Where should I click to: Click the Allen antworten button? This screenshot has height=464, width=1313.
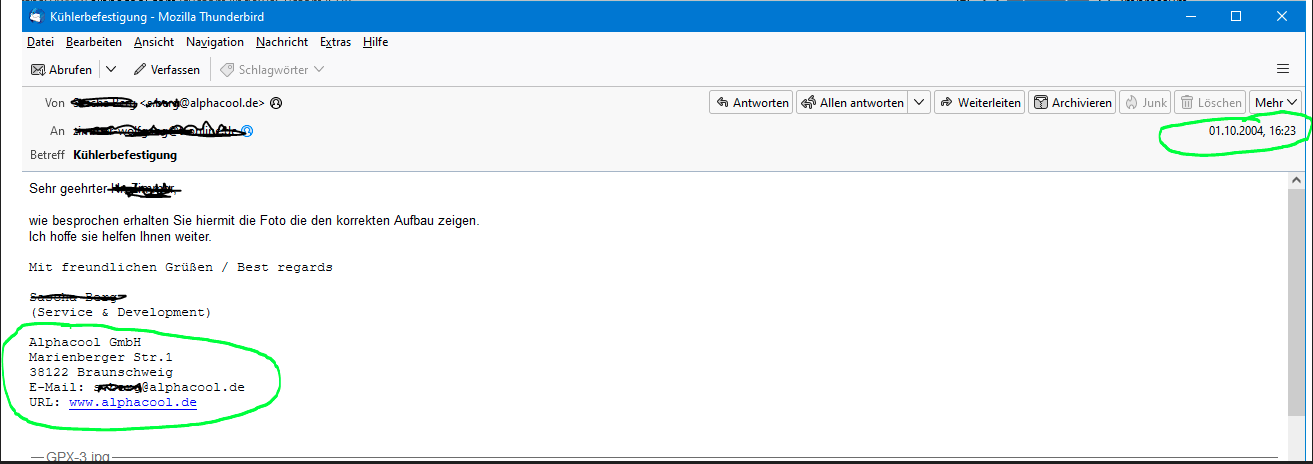point(851,103)
